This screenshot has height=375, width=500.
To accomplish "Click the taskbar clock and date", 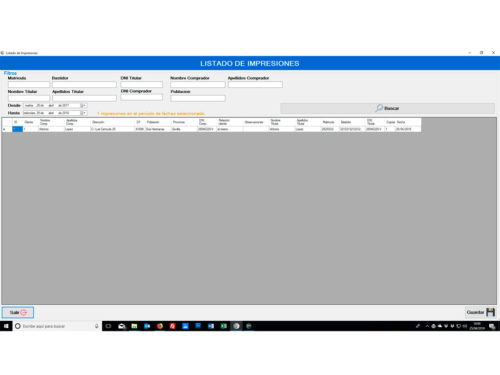I will point(477,326).
